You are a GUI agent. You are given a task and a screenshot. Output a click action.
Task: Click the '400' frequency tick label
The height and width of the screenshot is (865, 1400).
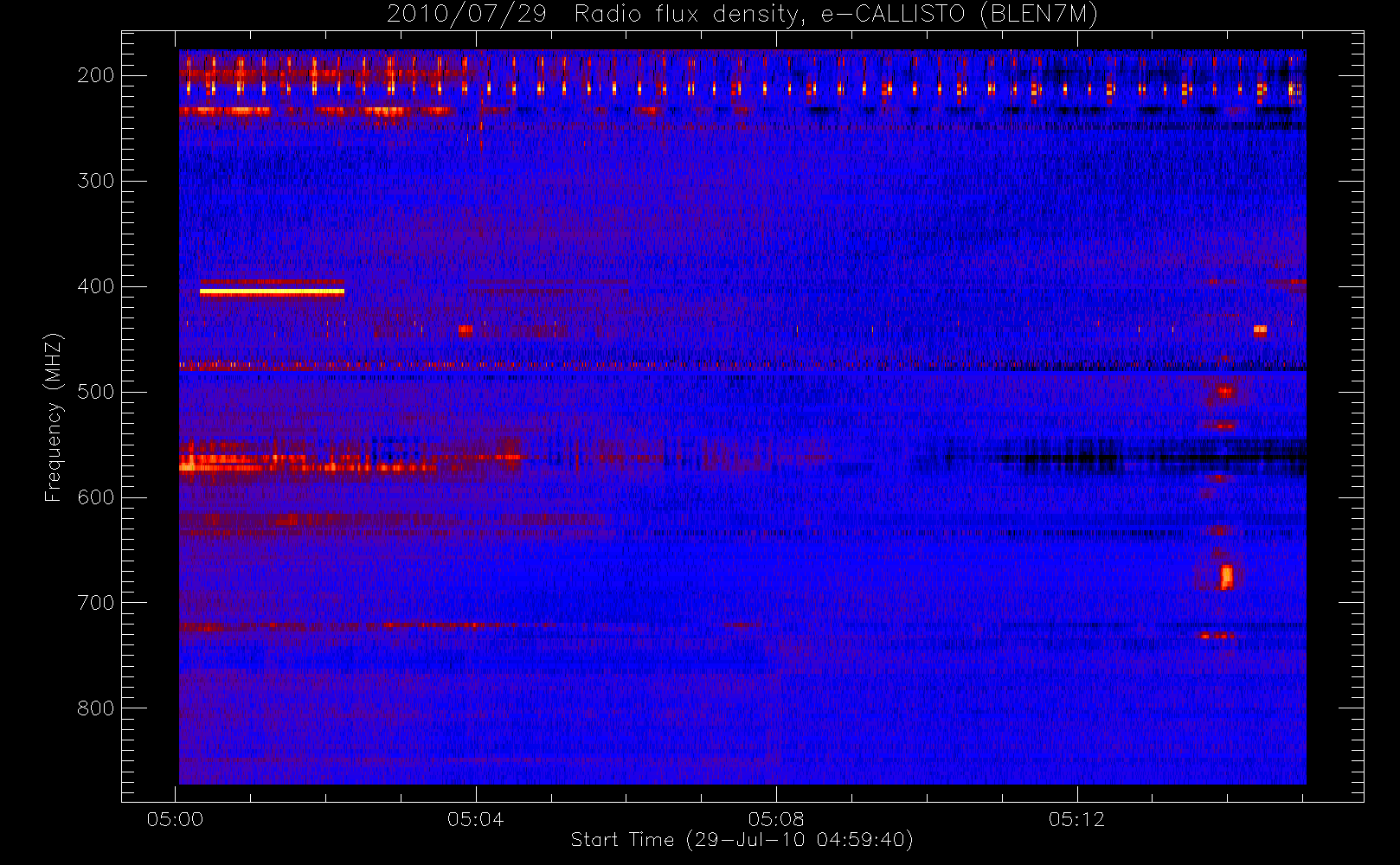click(95, 286)
